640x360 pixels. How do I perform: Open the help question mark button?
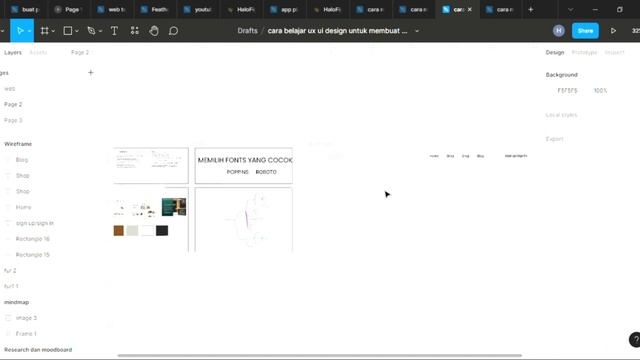(x=635, y=339)
